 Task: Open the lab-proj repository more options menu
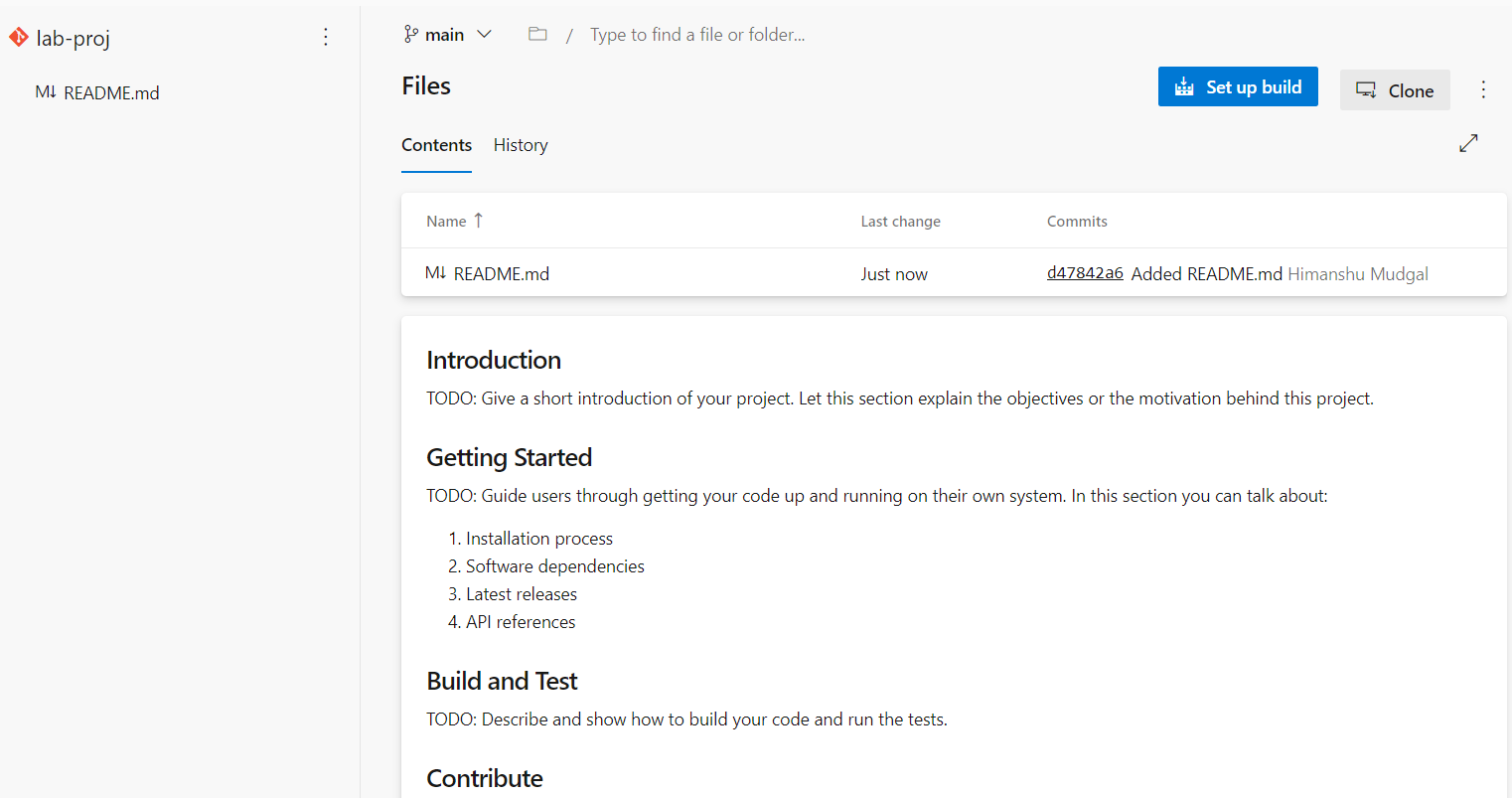click(x=326, y=37)
